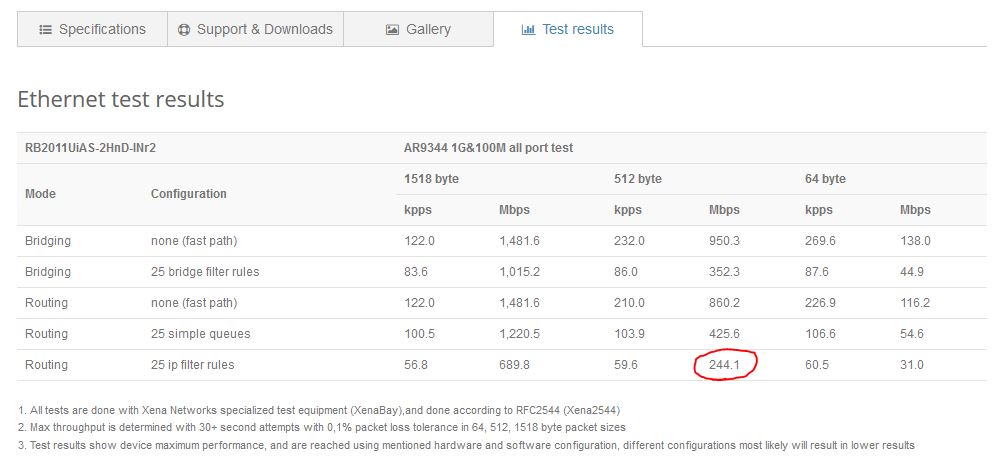Click 'kpps' subheader under 512 byte

tap(628, 210)
